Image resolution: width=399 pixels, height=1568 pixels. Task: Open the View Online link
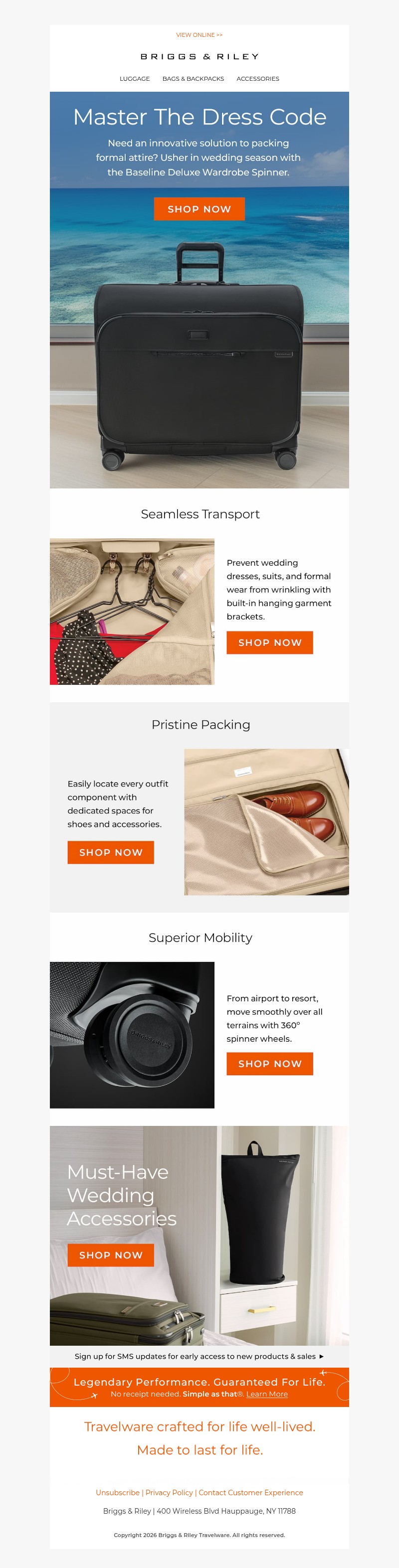point(199,35)
